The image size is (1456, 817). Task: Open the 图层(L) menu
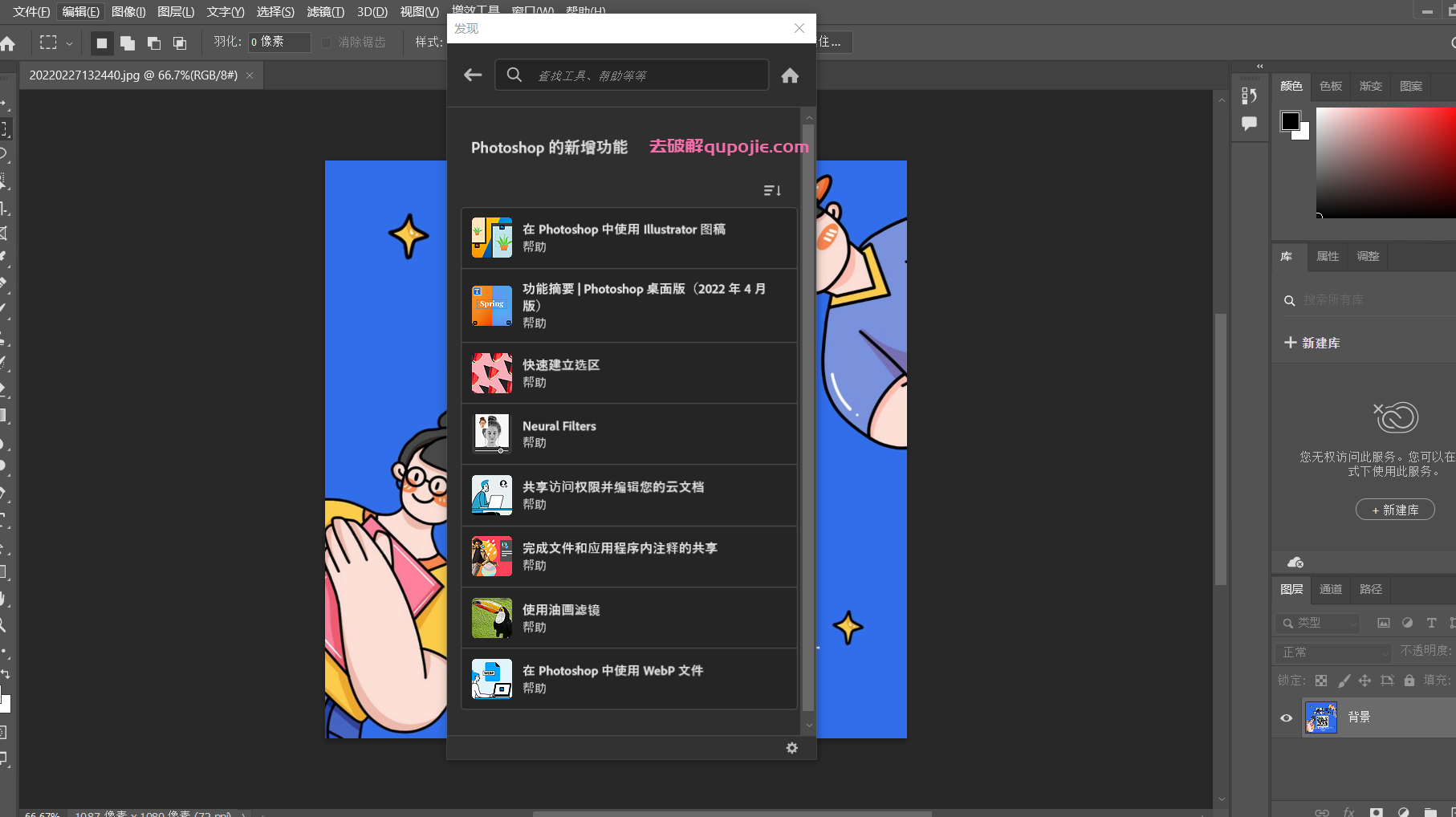coord(176,12)
